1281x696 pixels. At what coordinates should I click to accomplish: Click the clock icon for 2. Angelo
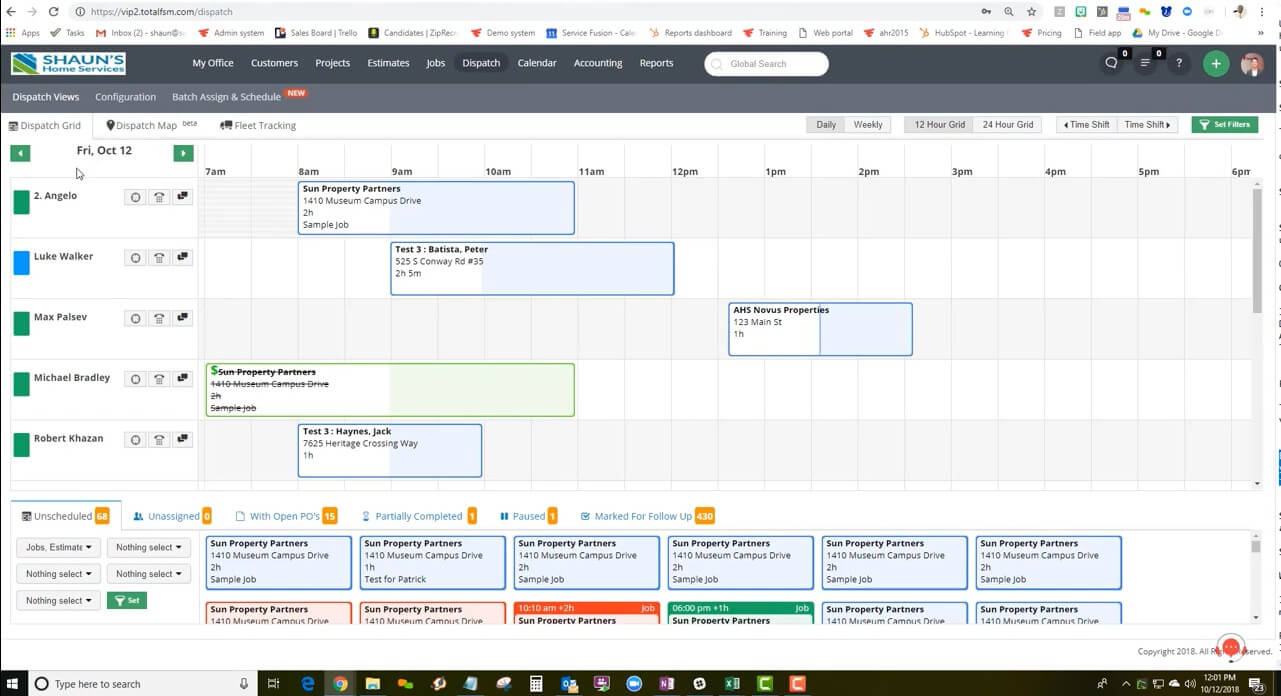click(x=135, y=197)
